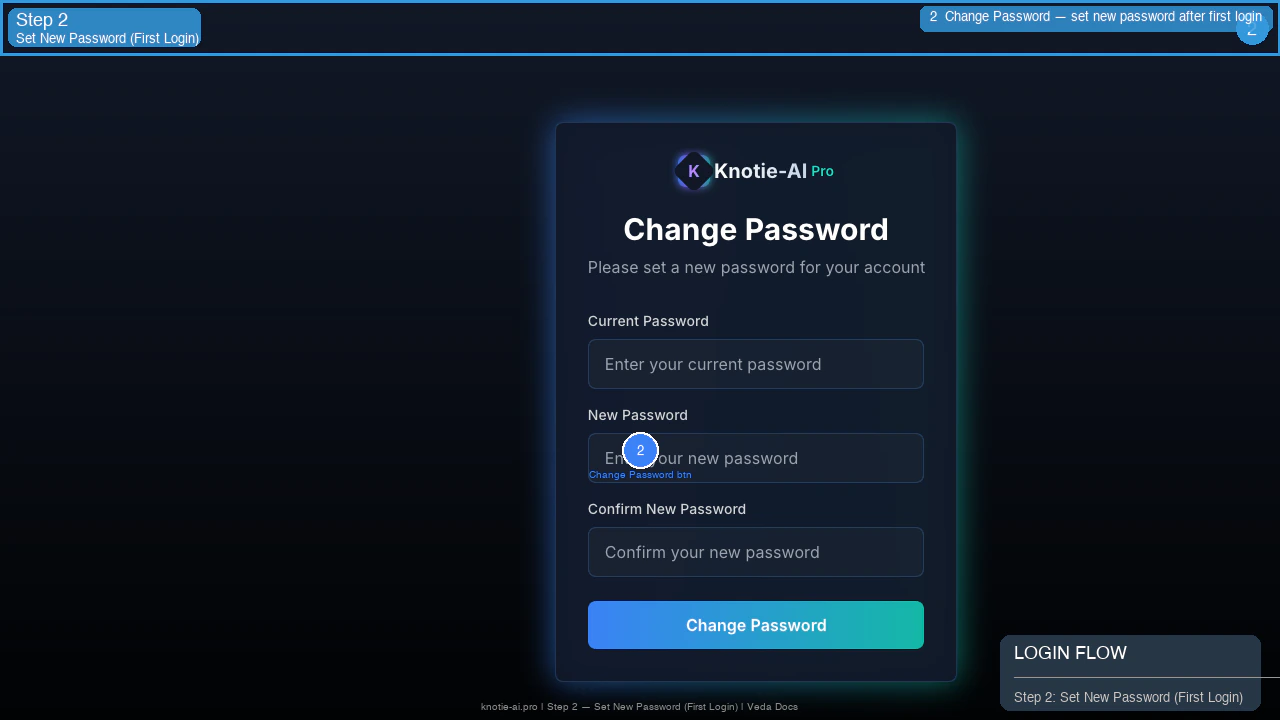
Task: Focus the Current Password field
Action: (x=756, y=364)
